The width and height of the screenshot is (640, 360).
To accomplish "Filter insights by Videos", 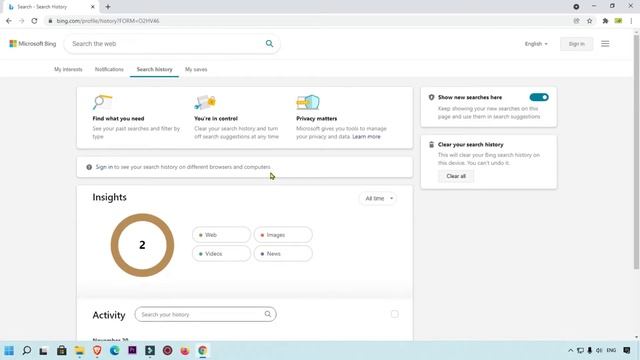I will pyautogui.click(x=221, y=253).
